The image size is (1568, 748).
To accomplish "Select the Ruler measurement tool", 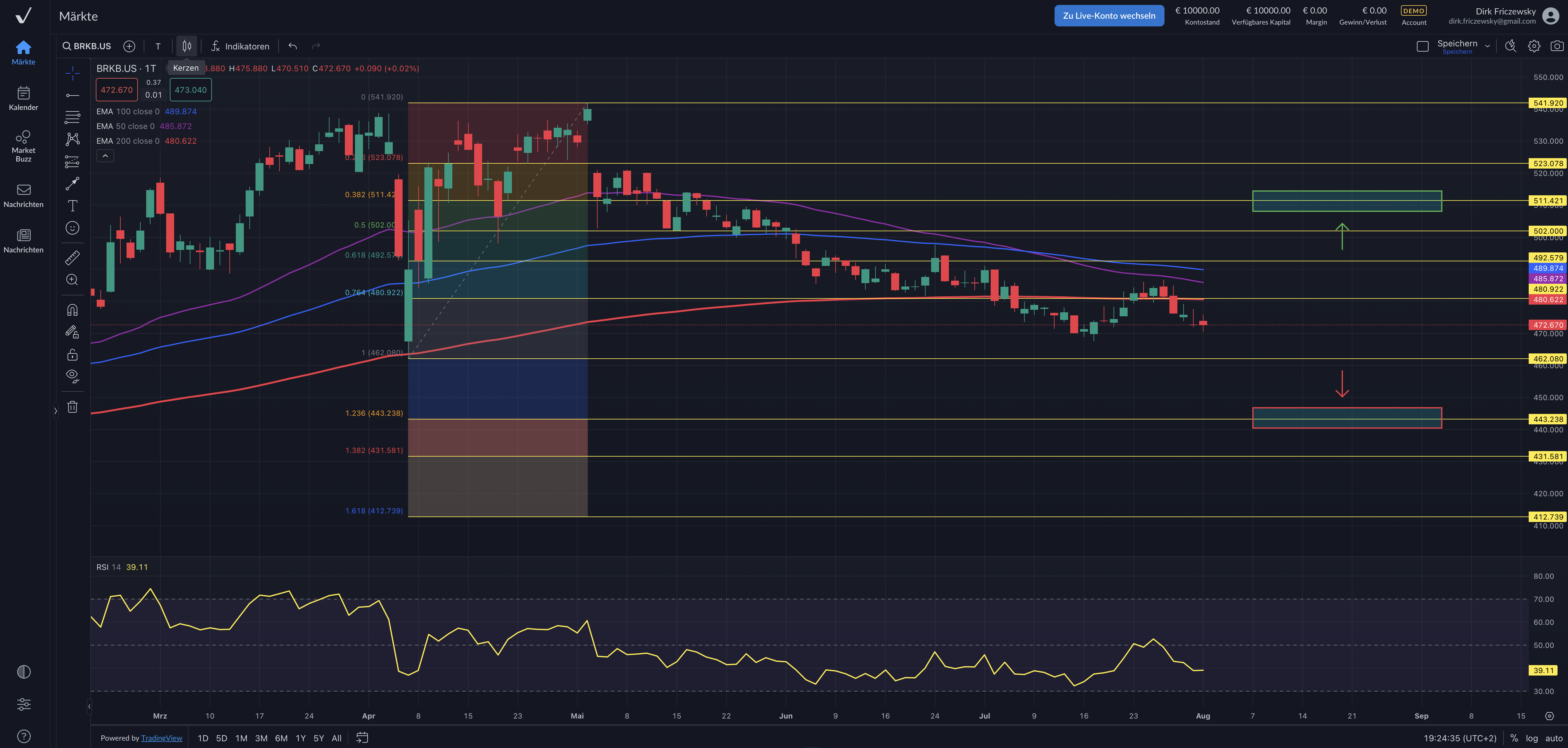I will [x=72, y=257].
